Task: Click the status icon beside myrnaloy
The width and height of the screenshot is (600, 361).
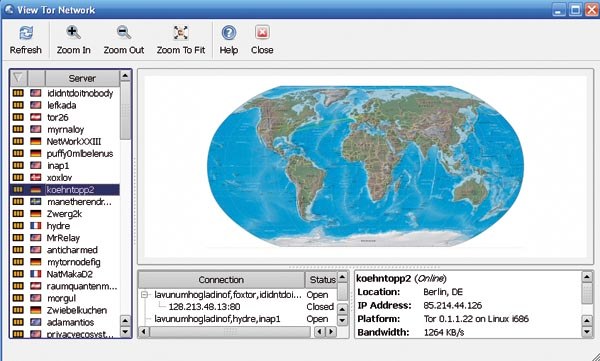Action: tap(18, 129)
